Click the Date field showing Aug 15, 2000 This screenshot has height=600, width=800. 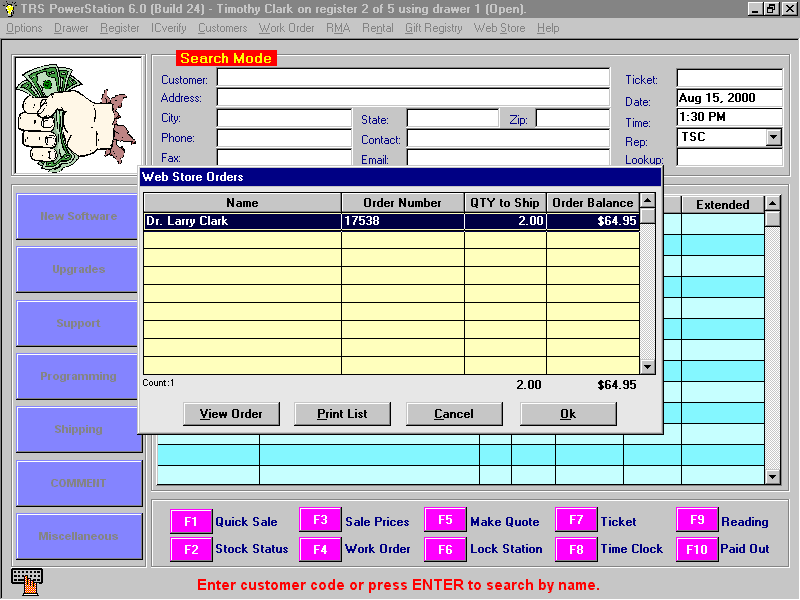[x=730, y=98]
